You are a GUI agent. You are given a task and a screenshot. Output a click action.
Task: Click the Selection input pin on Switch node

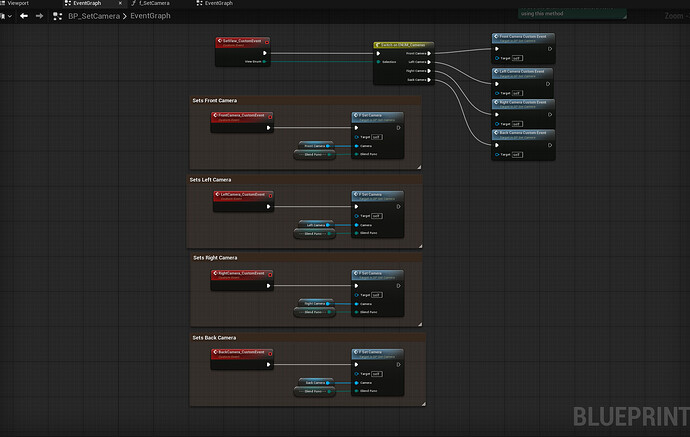tap(379, 62)
